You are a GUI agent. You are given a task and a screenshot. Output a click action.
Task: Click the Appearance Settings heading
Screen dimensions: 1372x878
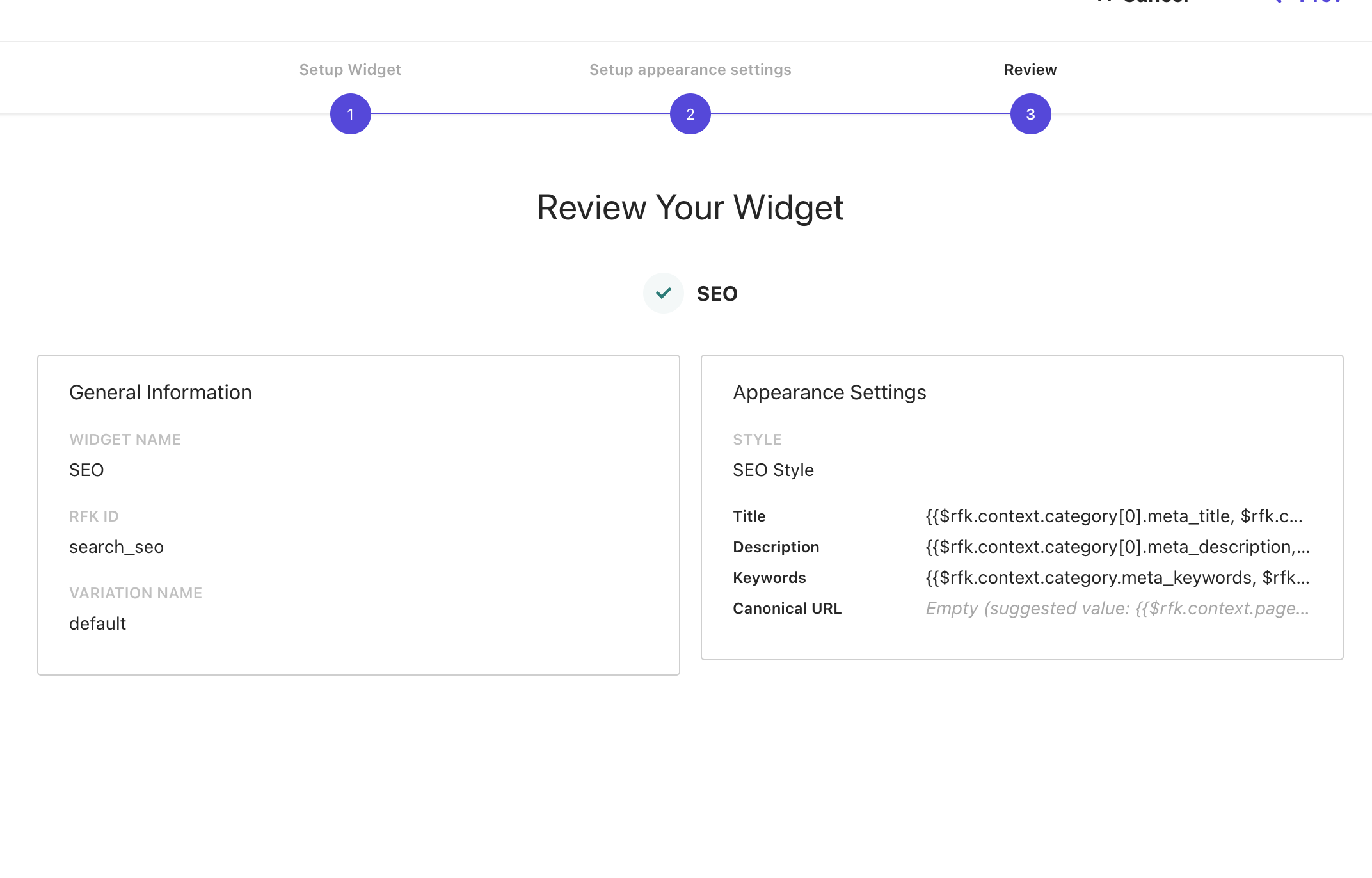pyautogui.click(x=829, y=392)
